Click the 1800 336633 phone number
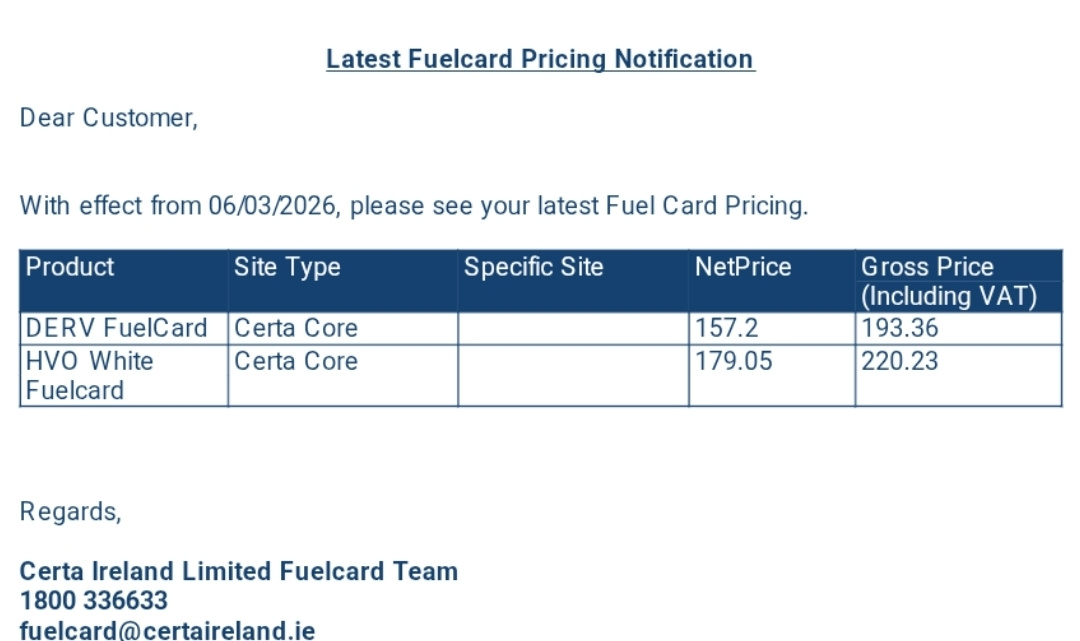1080x641 pixels. (x=94, y=600)
